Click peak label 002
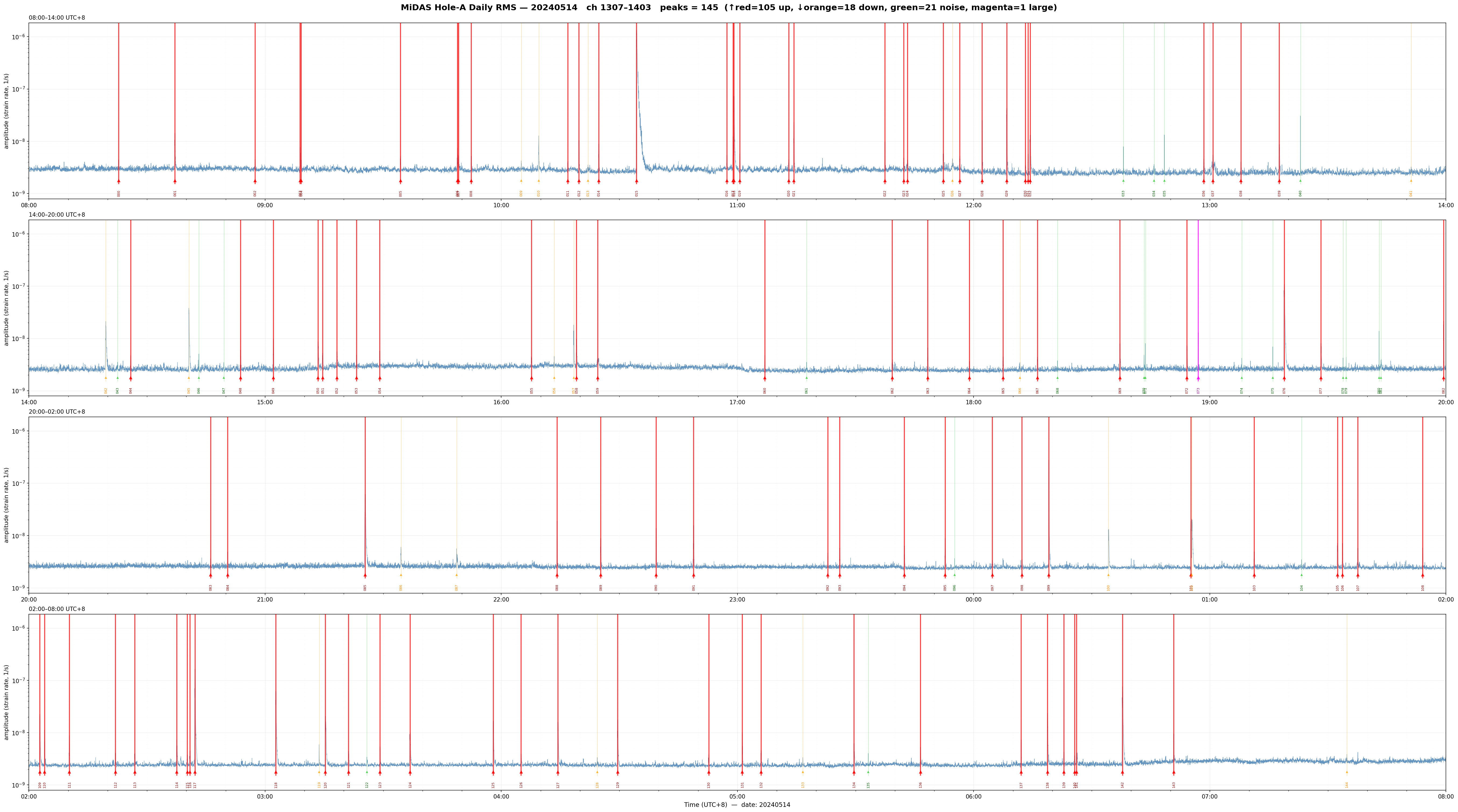The height and width of the screenshot is (812, 1458). tap(255, 194)
